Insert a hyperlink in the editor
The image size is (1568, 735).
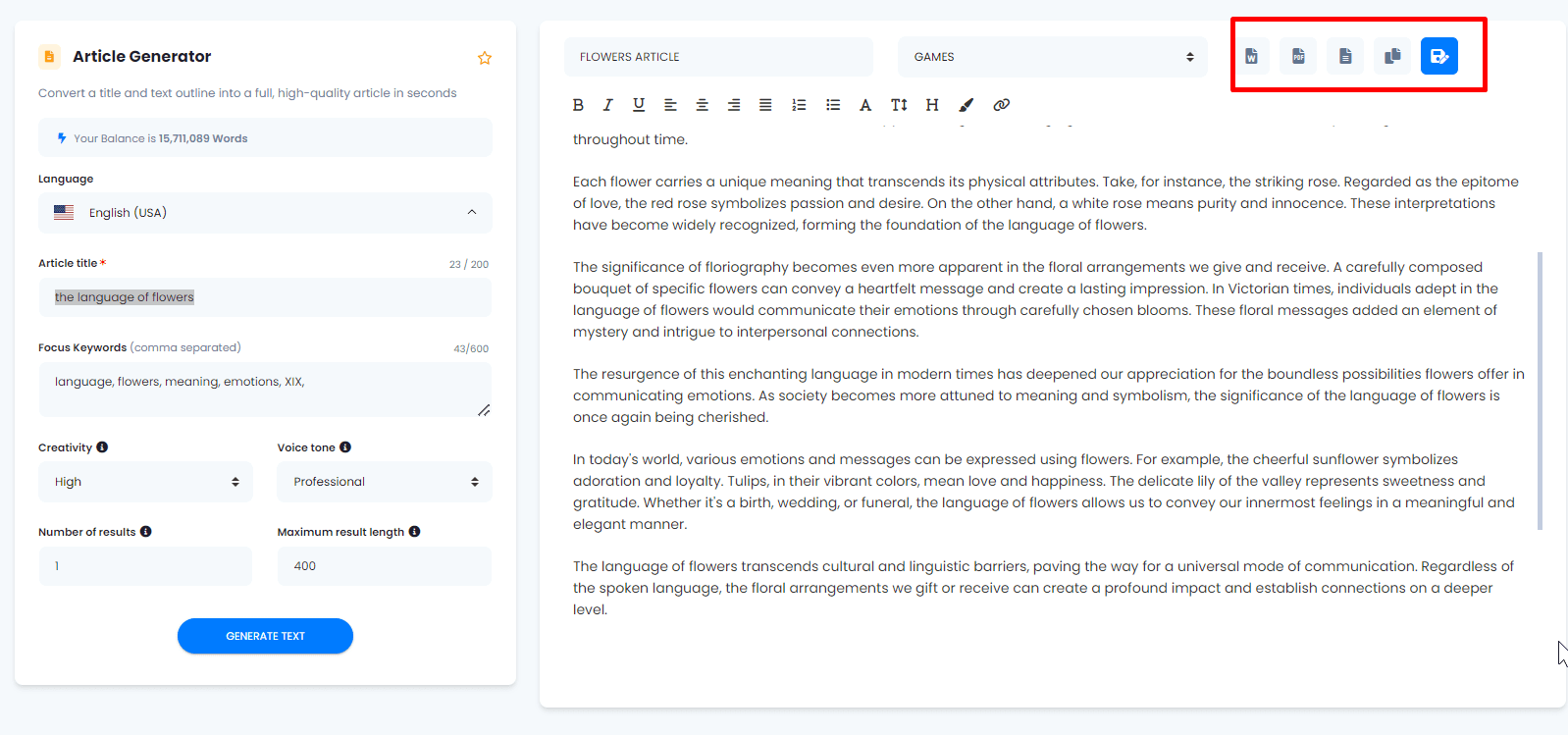coord(1001,105)
